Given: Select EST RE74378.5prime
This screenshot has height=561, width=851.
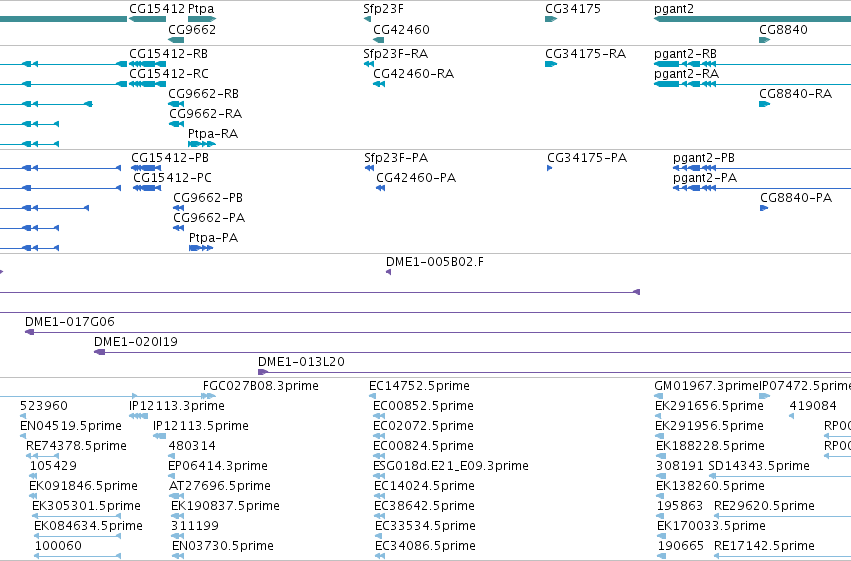Looking at the screenshot, I should click(x=77, y=447).
